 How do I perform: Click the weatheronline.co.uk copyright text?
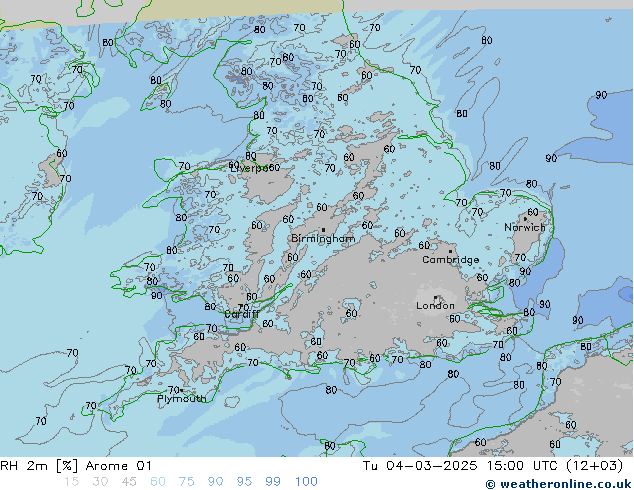559,484
